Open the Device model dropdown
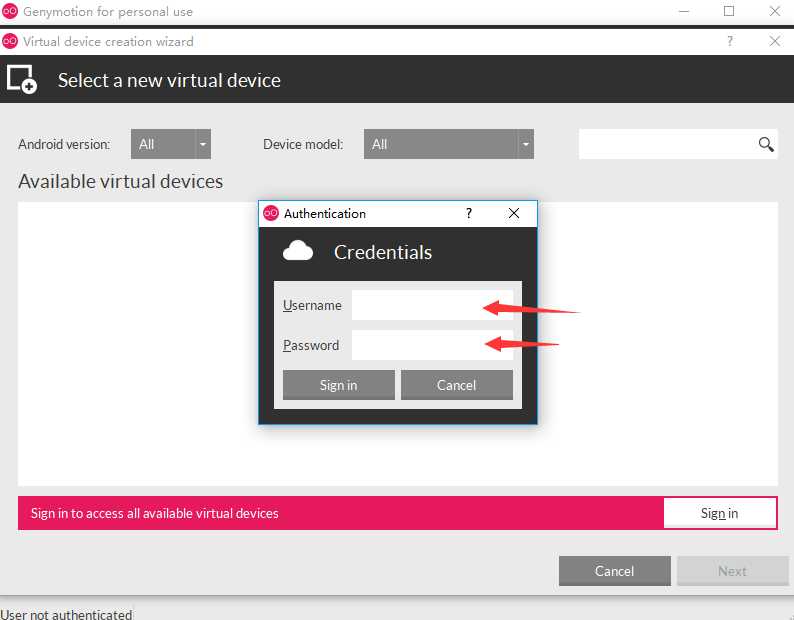Image resolution: width=794 pixels, height=620 pixels. 449,144
